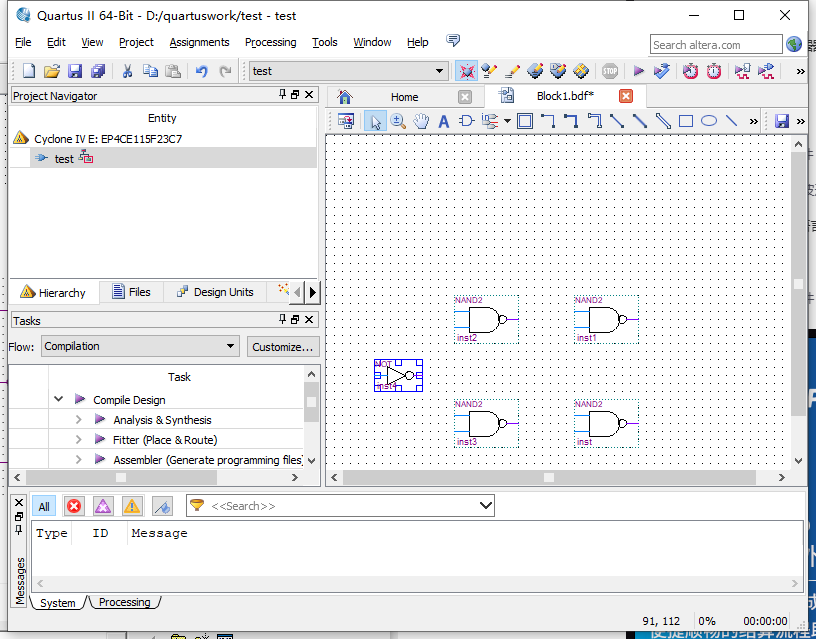Image resolution: width=816 pixels, height=639 pixels.
Task: Open a file with the folder icon
Action: tap(52, 71)
